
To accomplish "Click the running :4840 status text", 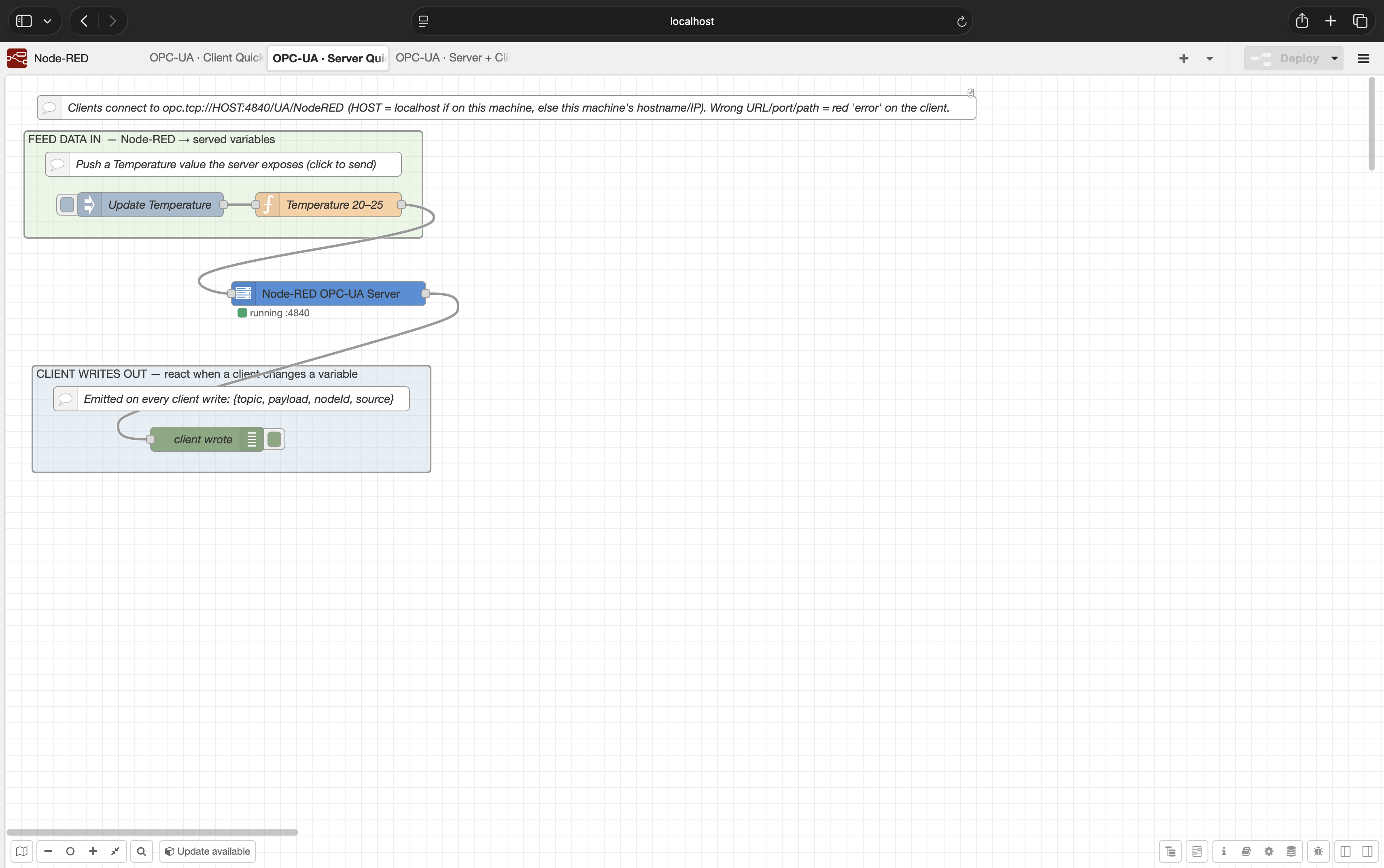I will (x=280, y=313).
